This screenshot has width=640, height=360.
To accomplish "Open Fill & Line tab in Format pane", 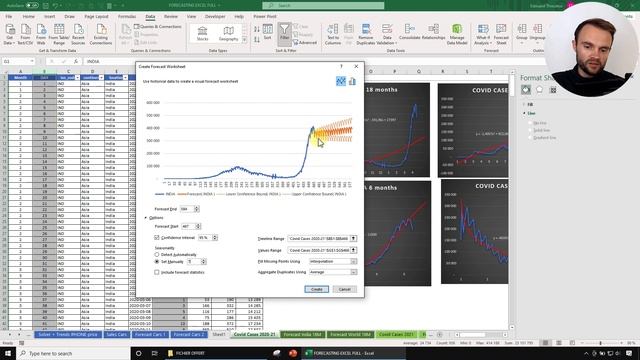I will [526, 89].
